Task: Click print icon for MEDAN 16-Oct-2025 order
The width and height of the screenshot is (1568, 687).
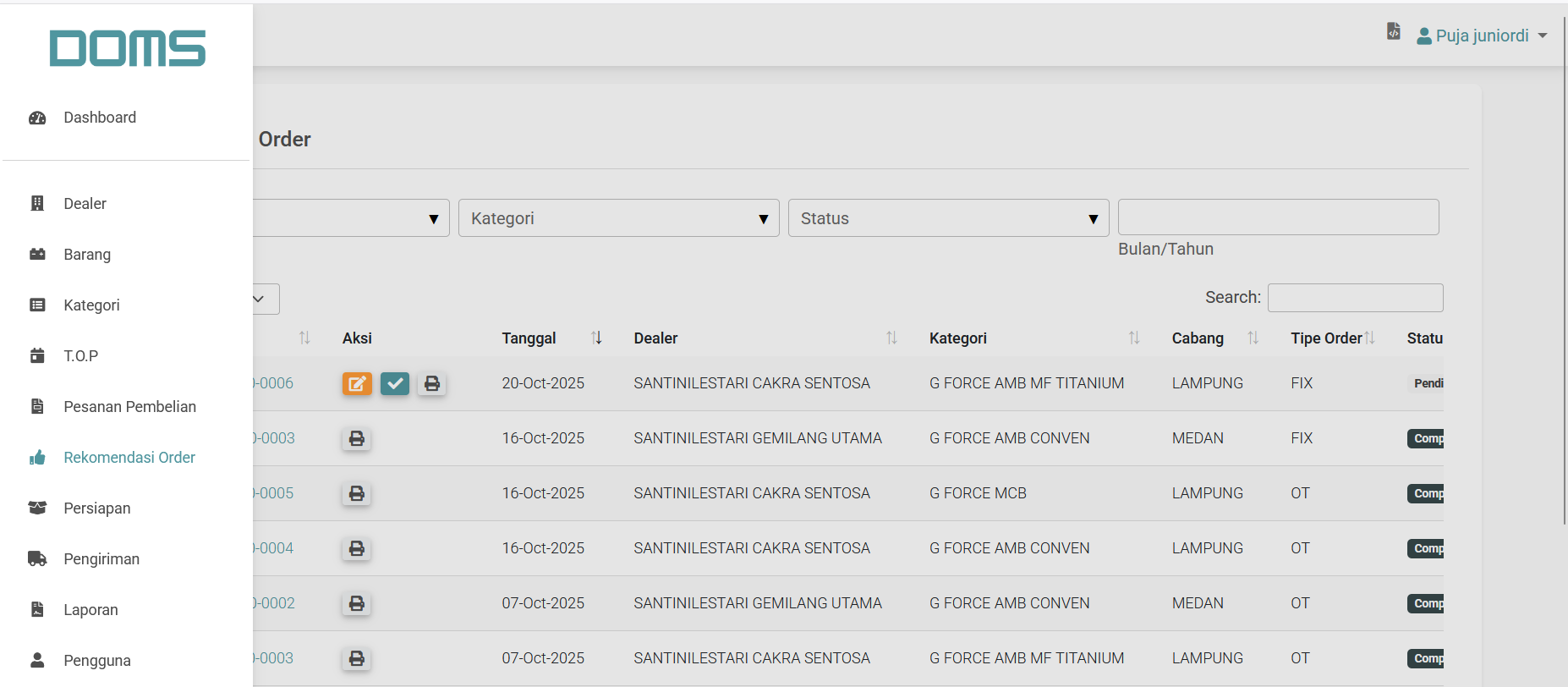Action: pyautogui.click(x=356, y=438)
